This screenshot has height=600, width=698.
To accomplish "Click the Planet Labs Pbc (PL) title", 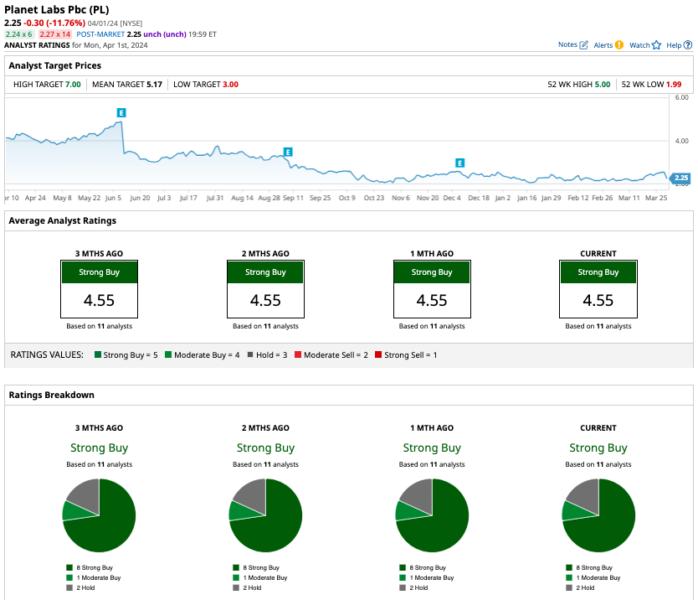I will (57, 10).
